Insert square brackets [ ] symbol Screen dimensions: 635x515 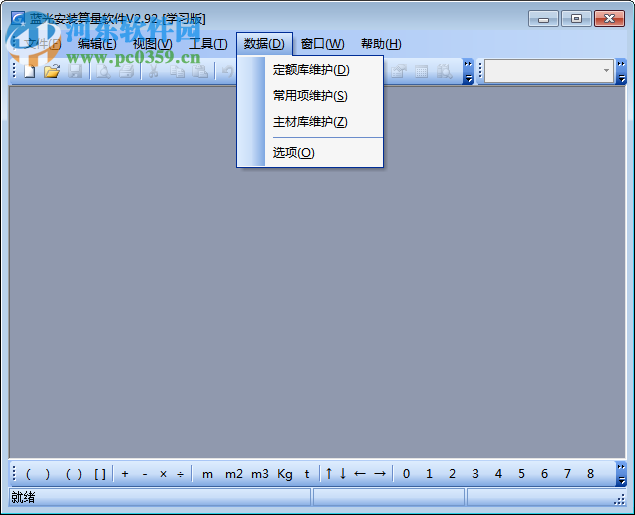[100, 474]
